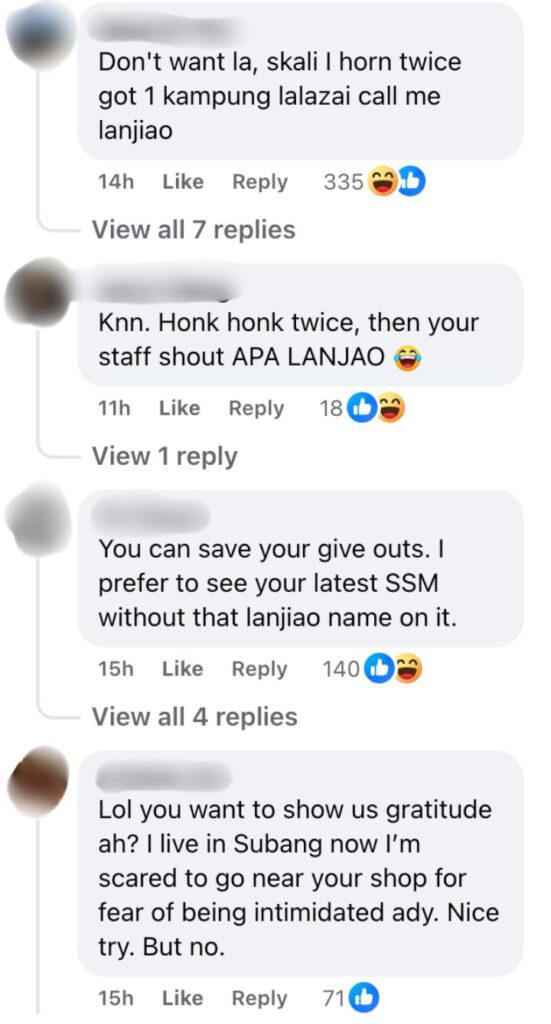Screen dimensions: 551x1024
Task: Open the fourth commenter's brown avatar
Action: click(38, 782)
